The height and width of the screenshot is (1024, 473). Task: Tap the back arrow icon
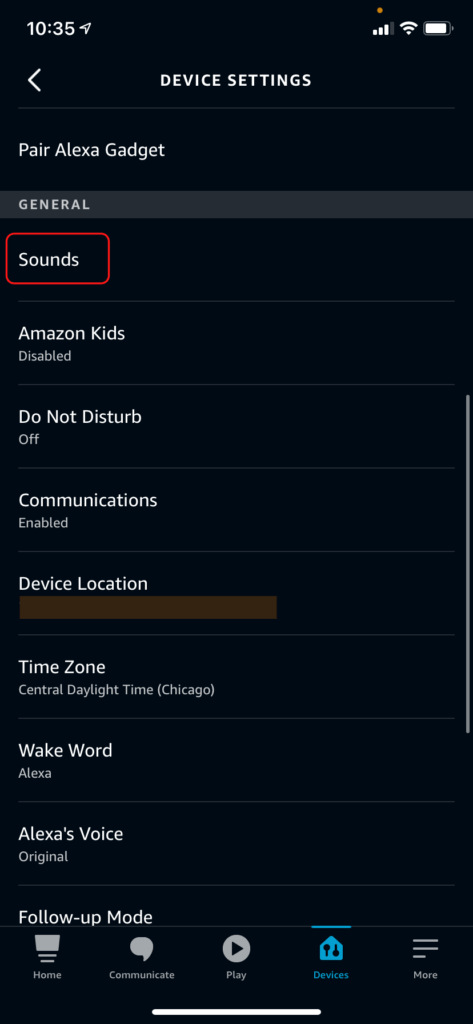(35, 80)
